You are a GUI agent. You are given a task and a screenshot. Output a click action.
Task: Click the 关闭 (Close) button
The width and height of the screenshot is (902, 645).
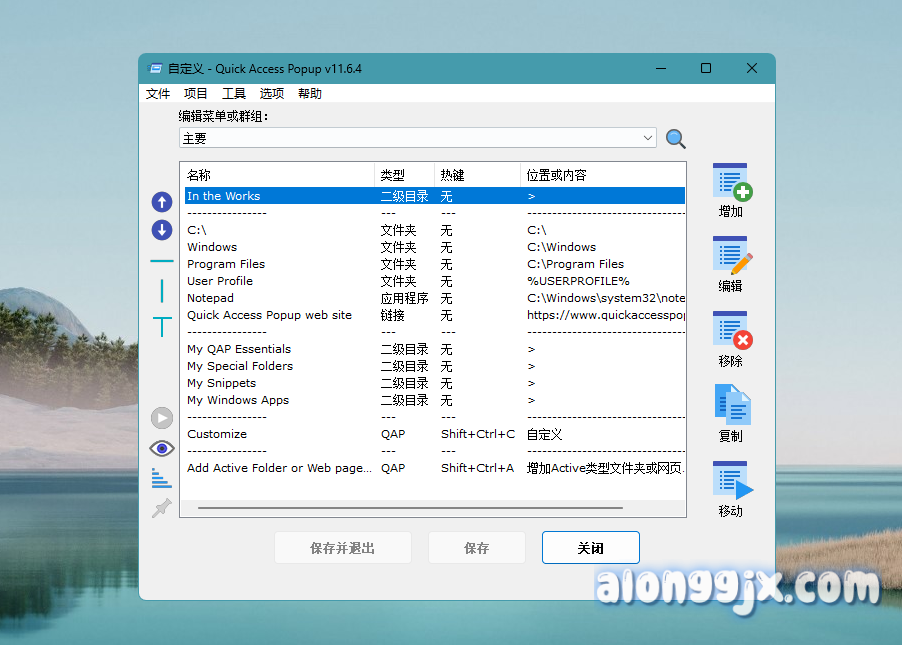coord(590,548)
